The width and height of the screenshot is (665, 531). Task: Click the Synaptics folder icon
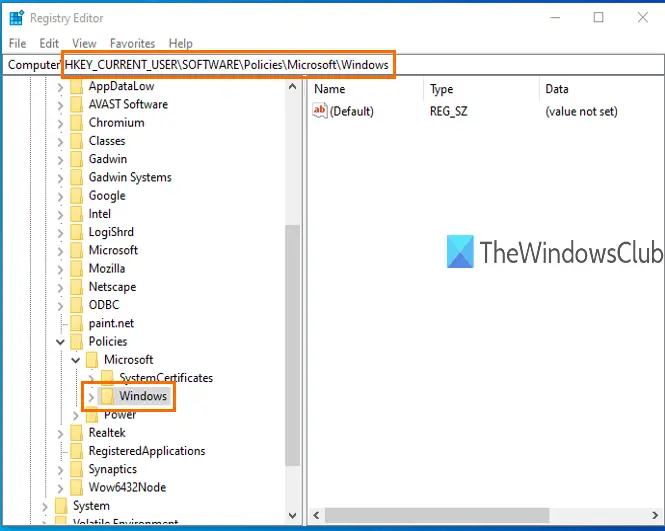coord(76,469)
